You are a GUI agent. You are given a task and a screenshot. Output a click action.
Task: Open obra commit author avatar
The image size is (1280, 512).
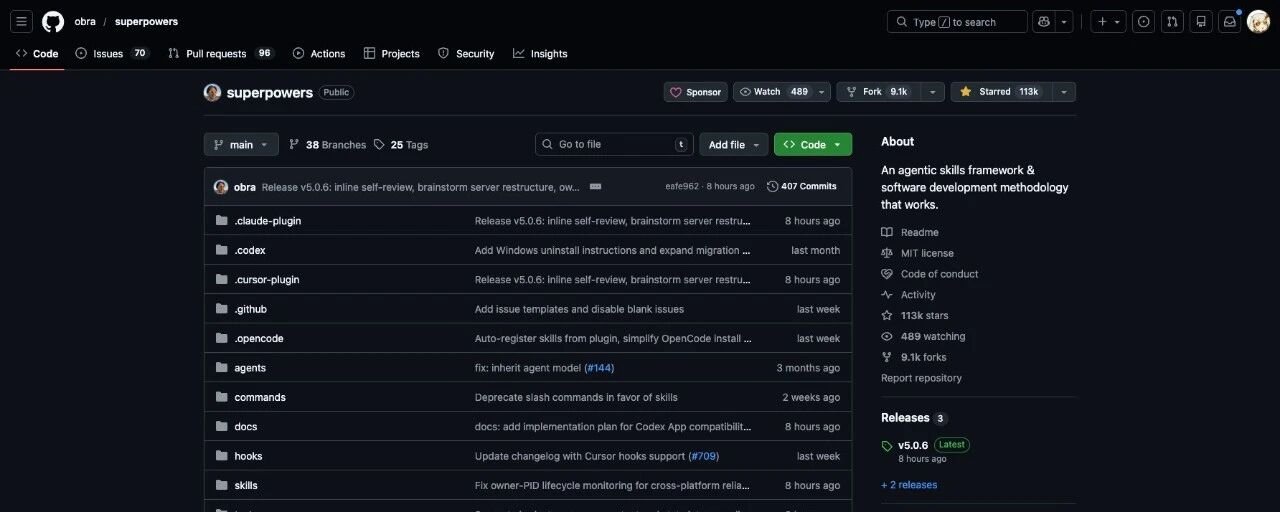point(221,187)
